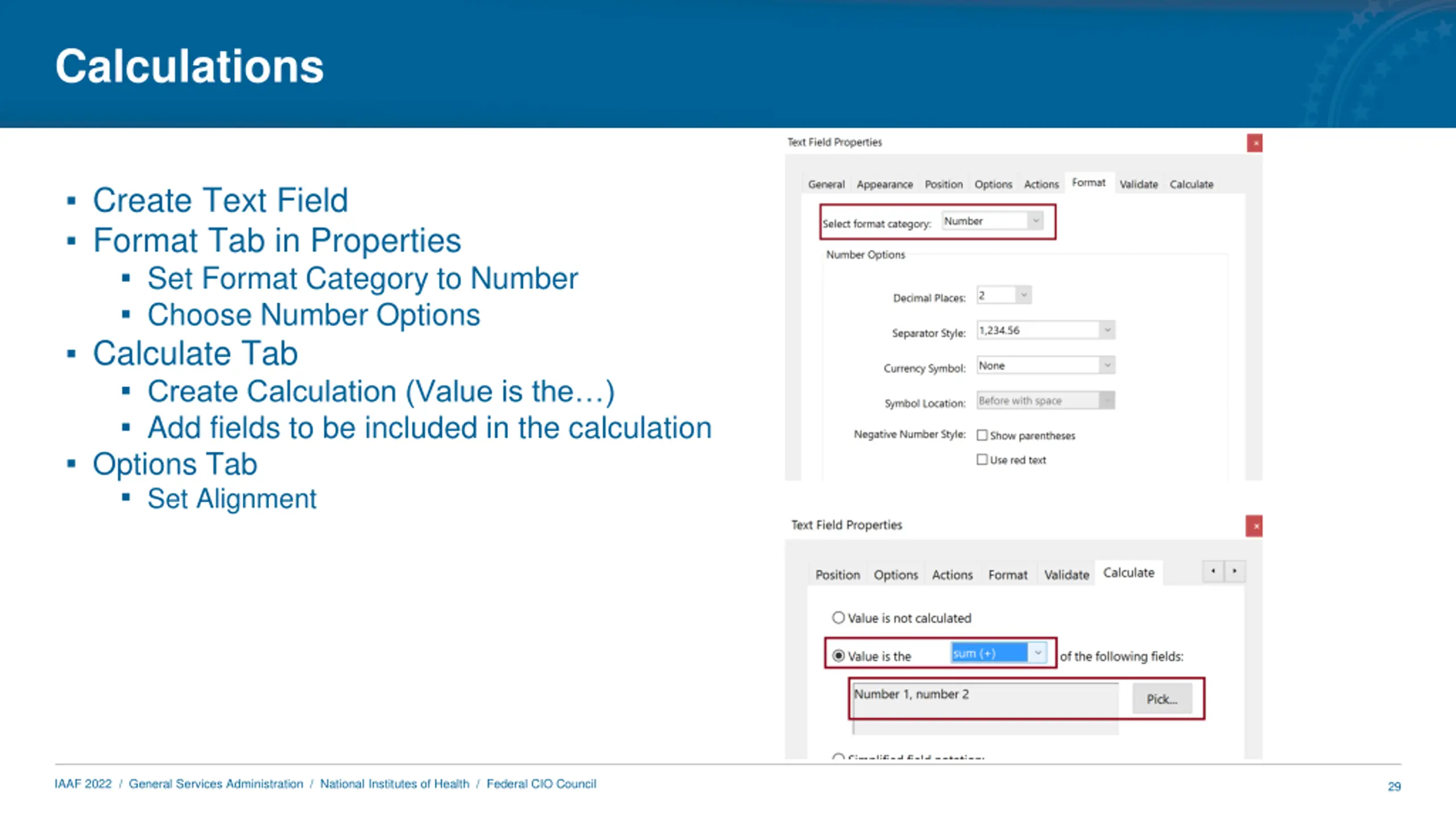Open the sum (+) calculation dropdown
This screenshot has width=1456, height=819.
point(999,653)
